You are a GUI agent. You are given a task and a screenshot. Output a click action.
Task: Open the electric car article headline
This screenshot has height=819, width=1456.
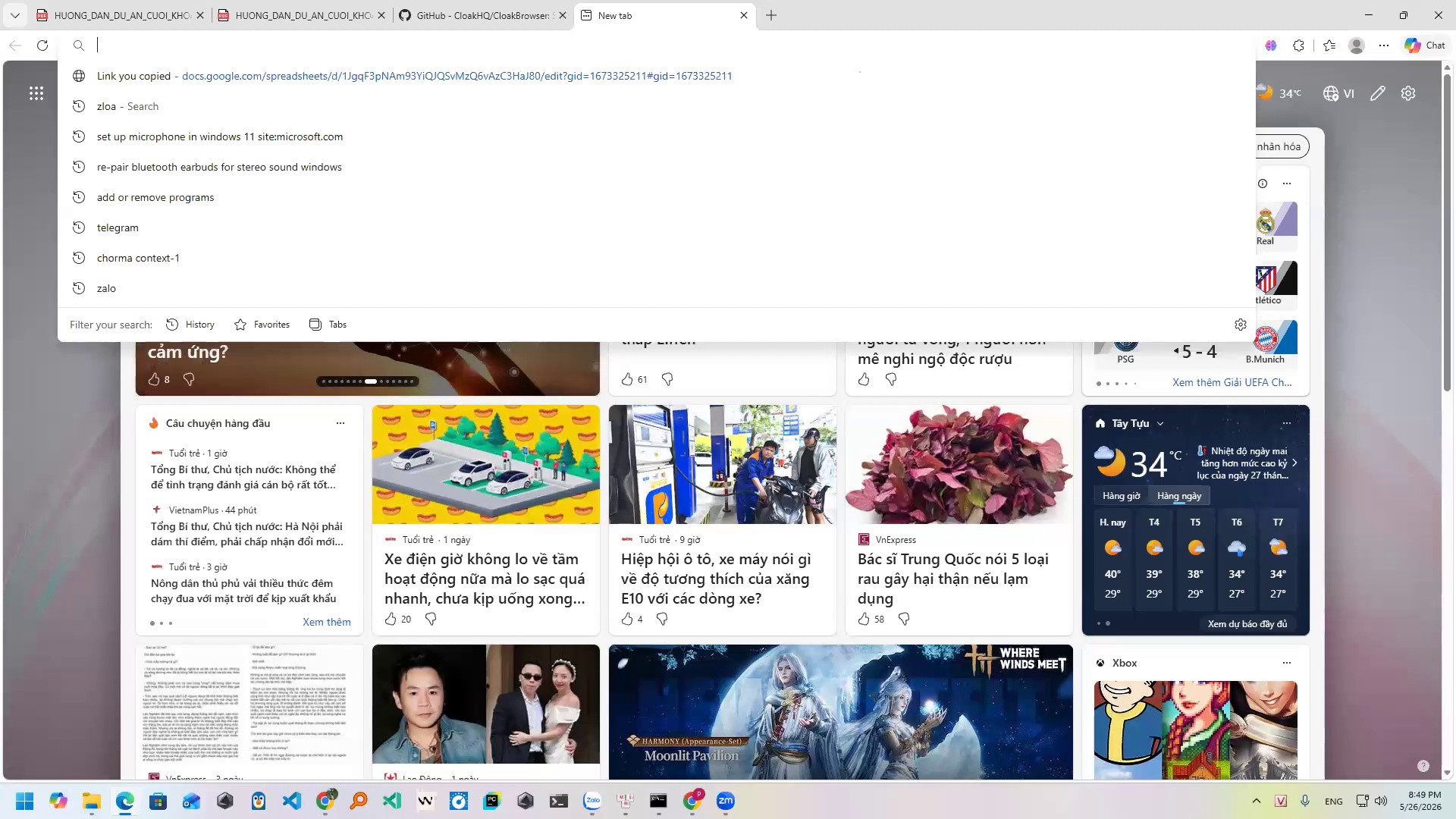click(x=485, y=579)
